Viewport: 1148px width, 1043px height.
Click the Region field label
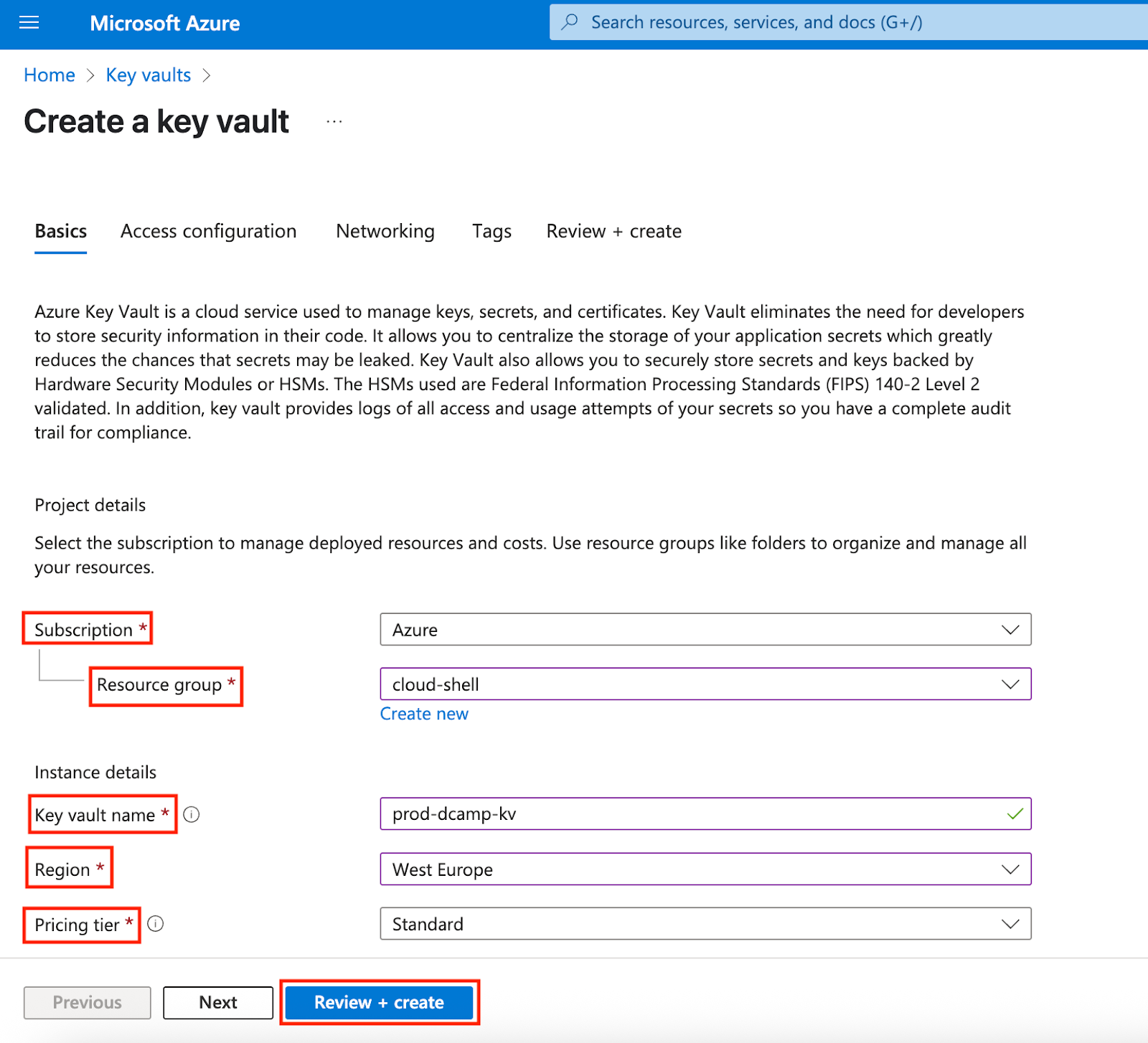pos(62,869)
